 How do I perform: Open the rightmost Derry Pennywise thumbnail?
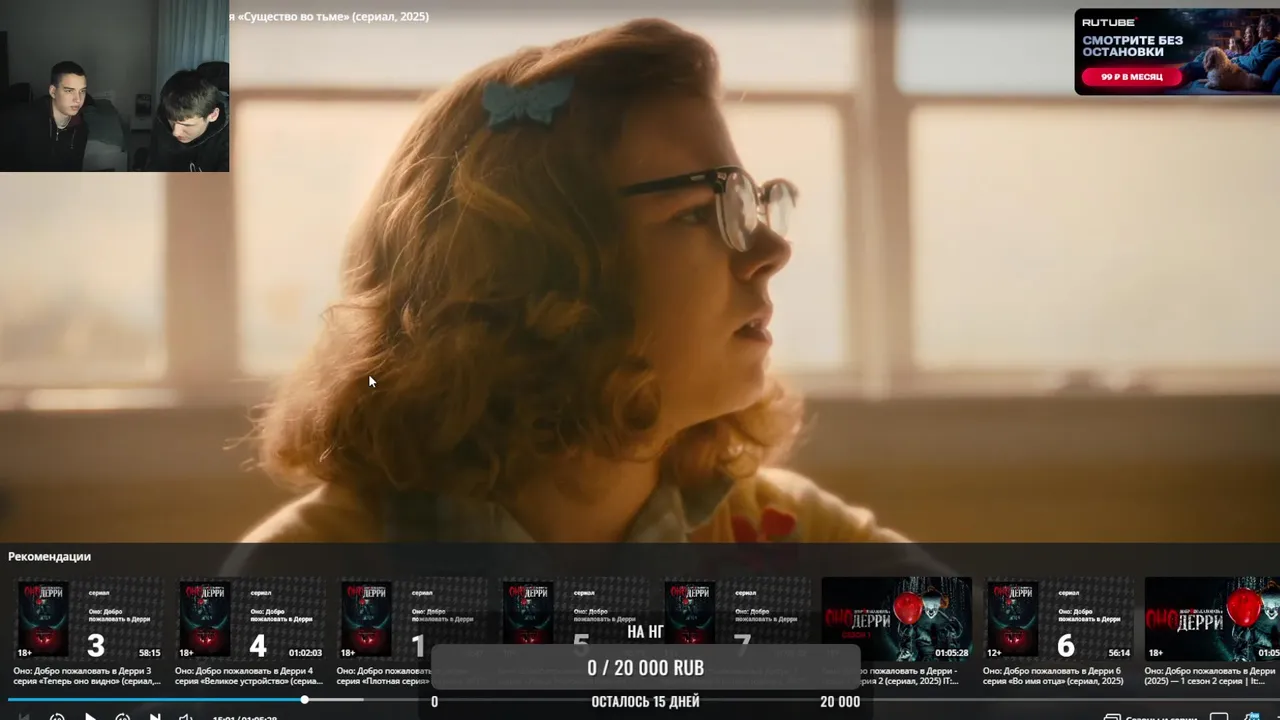point(1212,618)
